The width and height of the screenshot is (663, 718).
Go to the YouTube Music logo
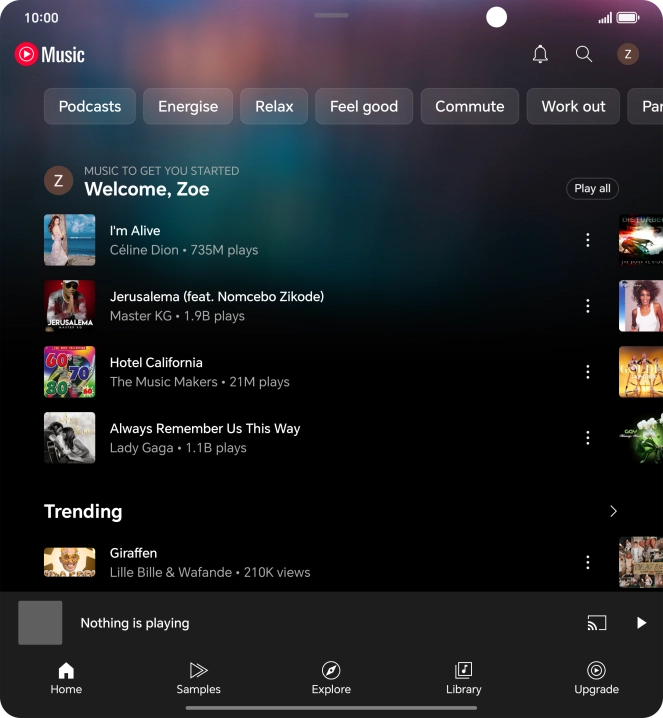tap(50, 55)
